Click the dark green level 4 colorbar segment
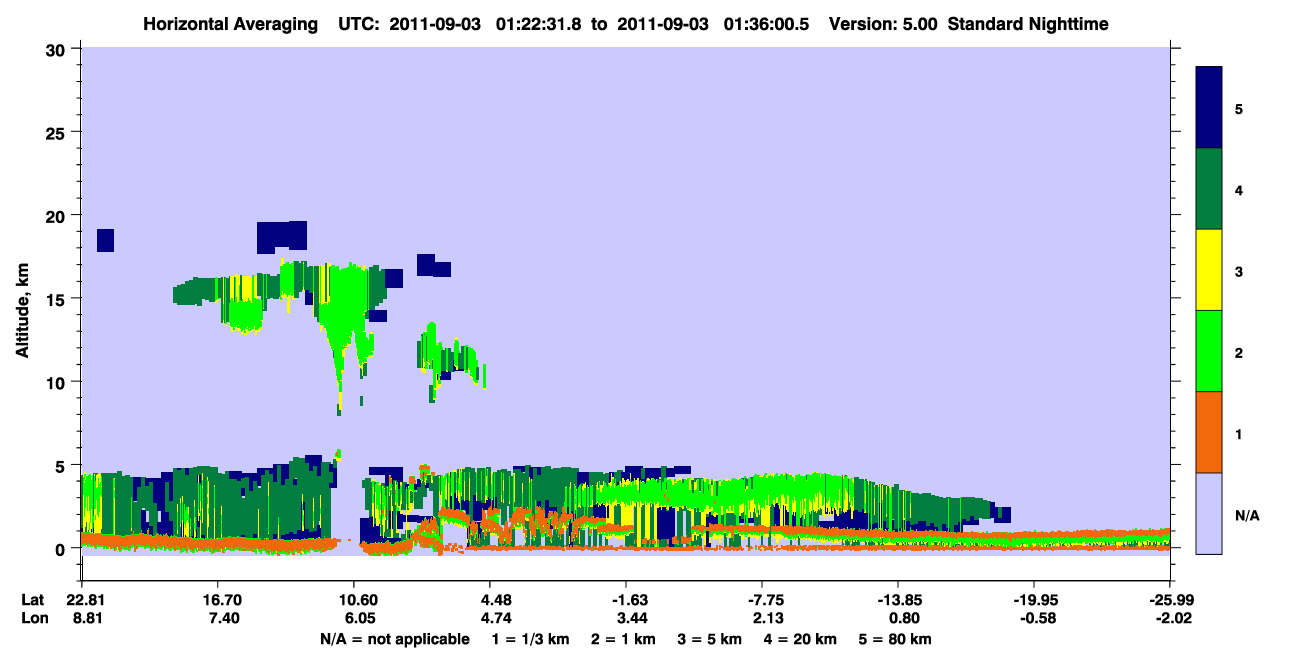This screenshot has width=1300, height=667. (1209, 189)
